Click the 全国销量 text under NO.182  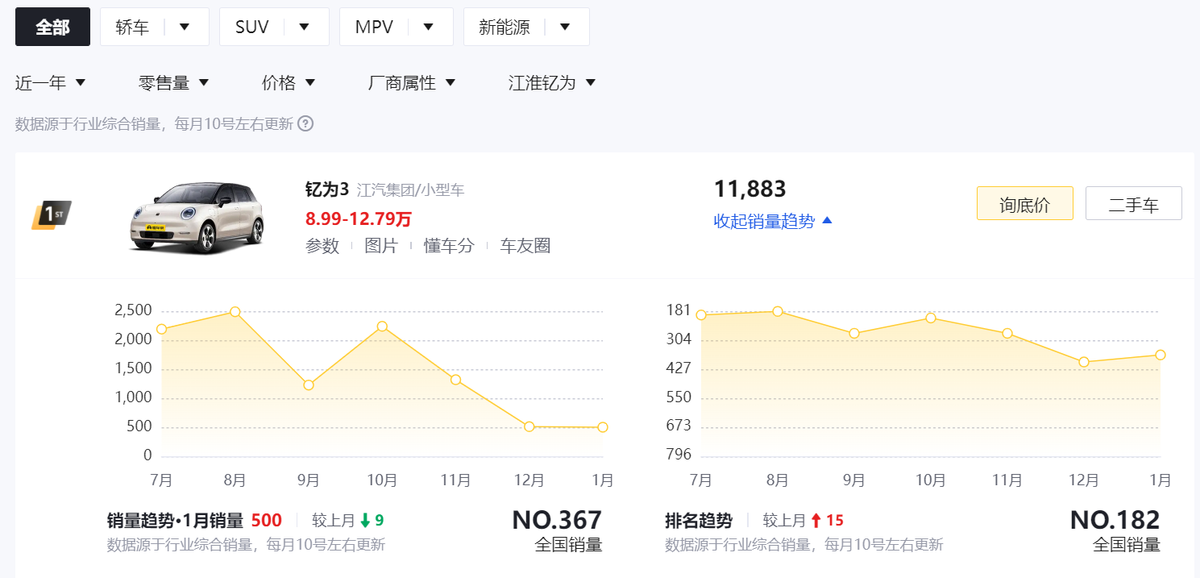pyautogui.click(x=1127, y=545)
